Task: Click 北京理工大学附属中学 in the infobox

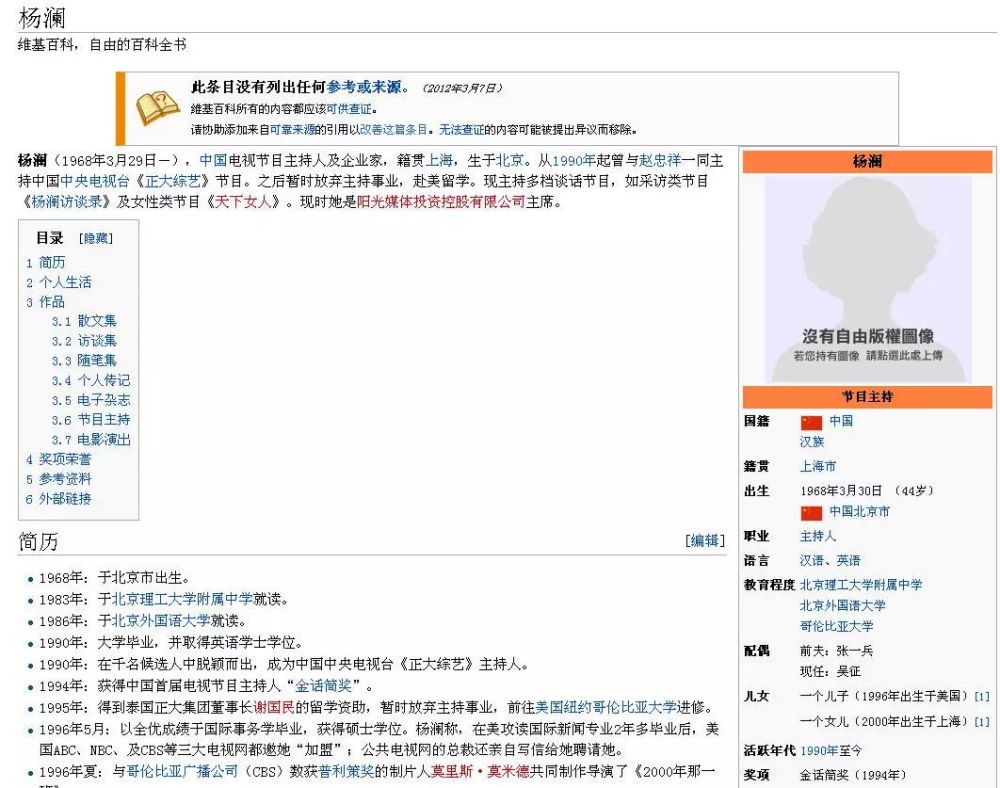Action: [861, 585]
